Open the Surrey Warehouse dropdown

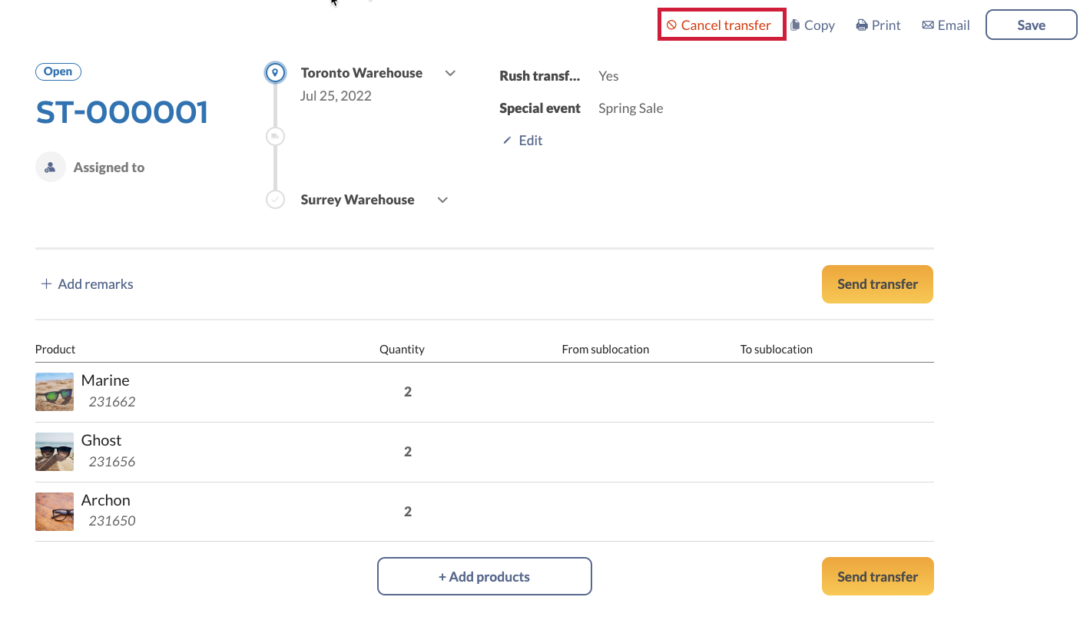[x=442, y=199]
